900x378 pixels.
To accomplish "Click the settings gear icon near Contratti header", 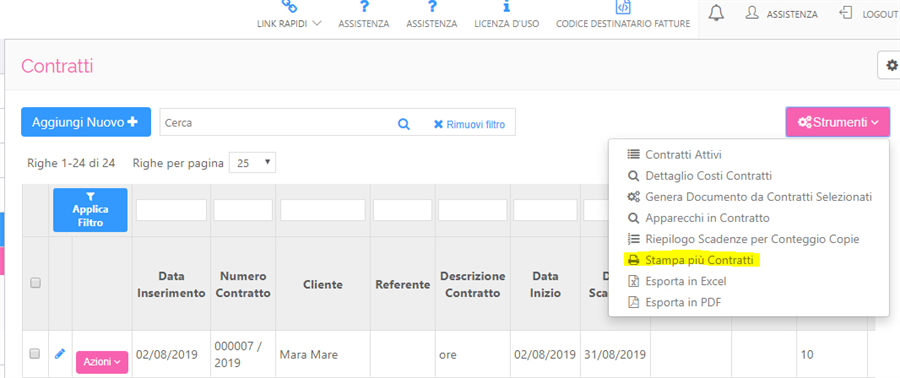I will (x=892, y=65).
